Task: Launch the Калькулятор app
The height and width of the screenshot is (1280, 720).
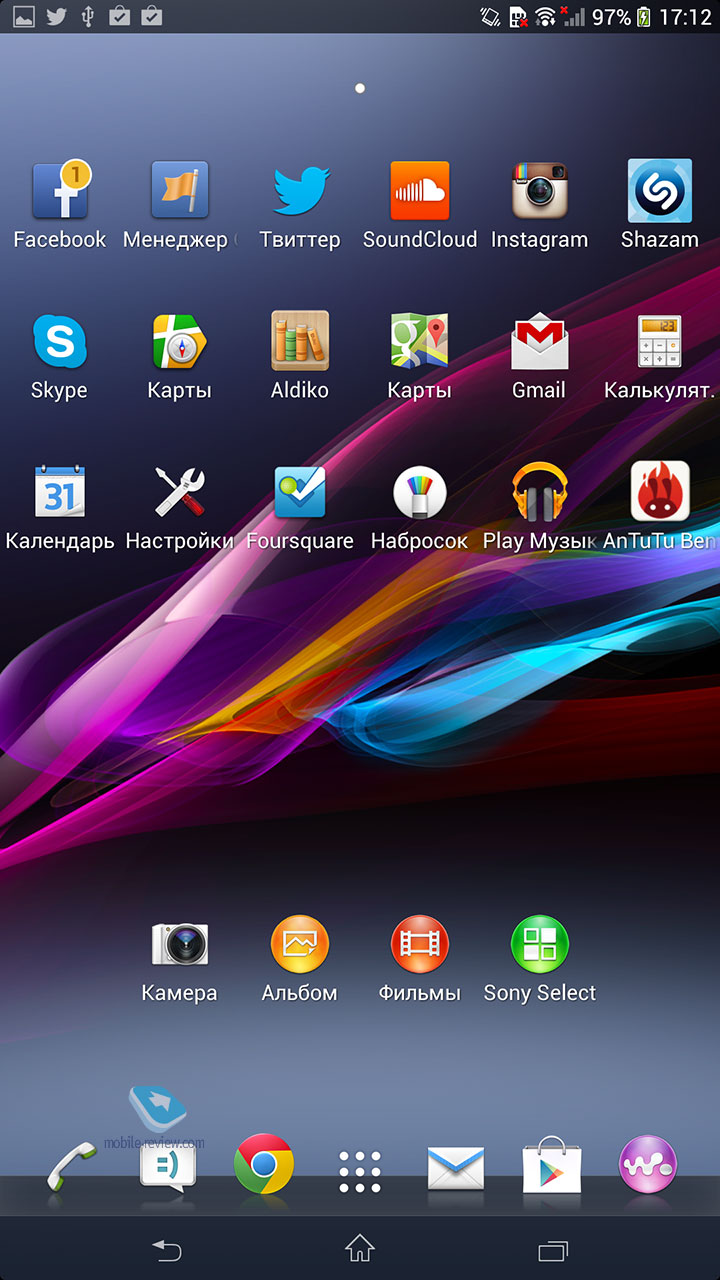Action: [x=660, y=341]
